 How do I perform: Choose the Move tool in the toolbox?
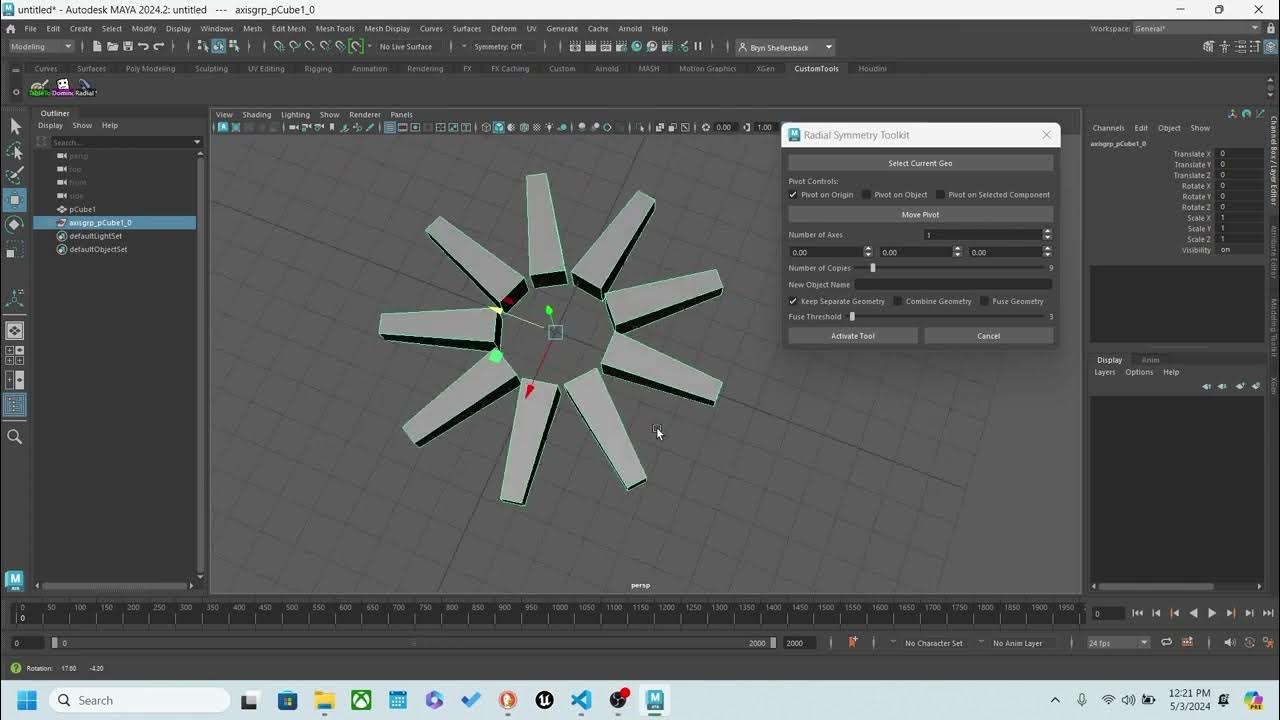point(15,199)
